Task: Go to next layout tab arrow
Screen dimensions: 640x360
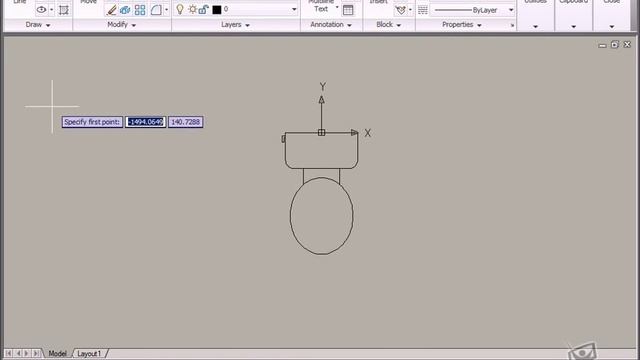Action: (x=27, y=353)
